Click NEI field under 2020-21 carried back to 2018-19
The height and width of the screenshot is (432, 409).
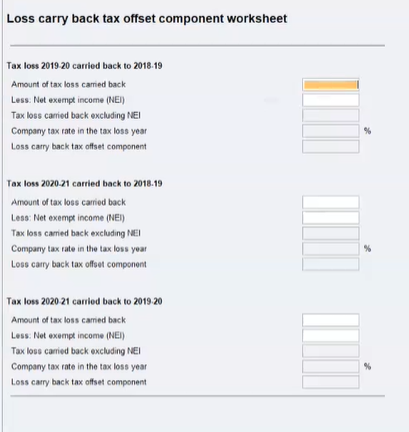point(331,218)
